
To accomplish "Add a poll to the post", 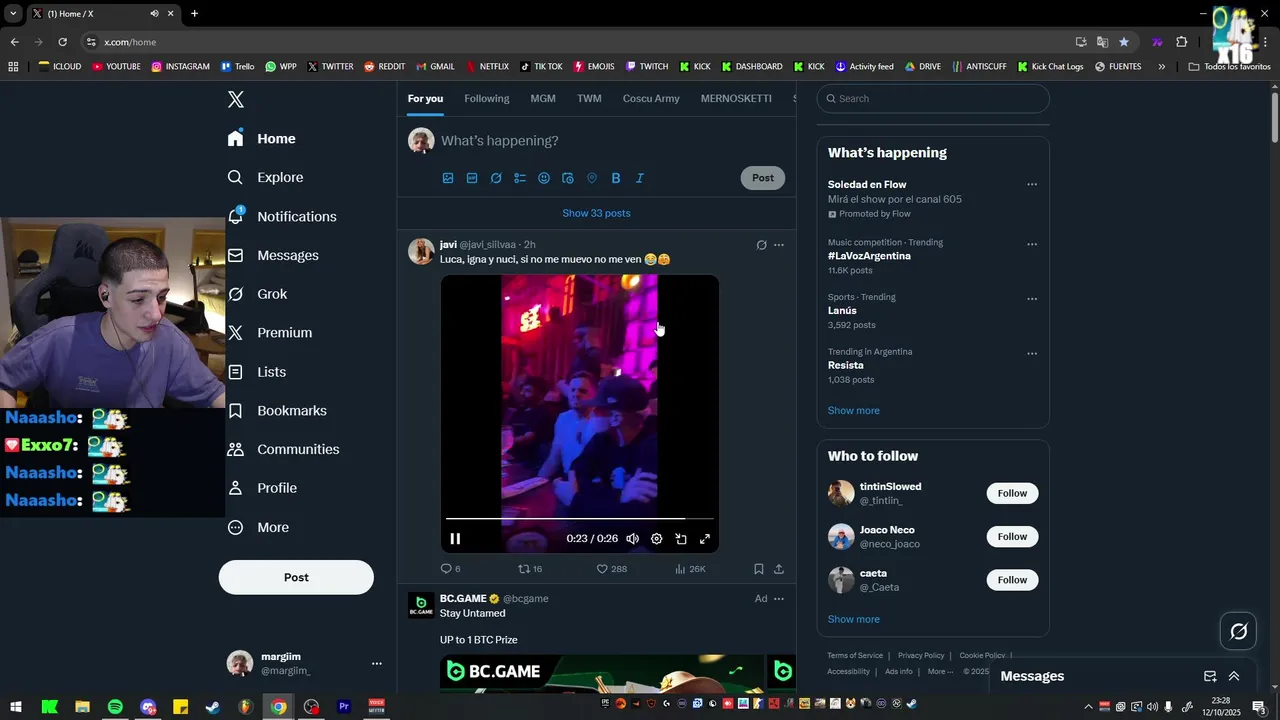I will (x=520, y=178).
